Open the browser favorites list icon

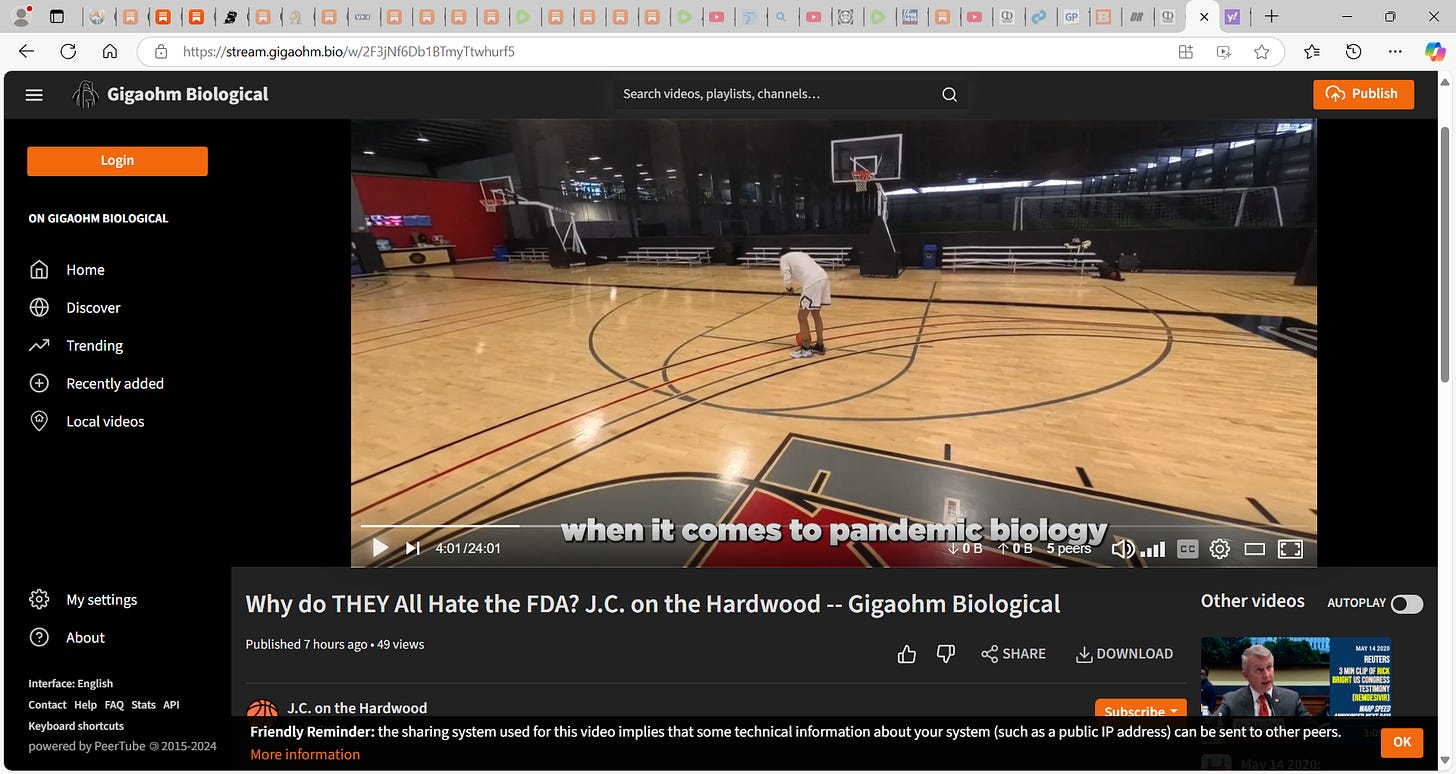(x=1312, y=52)
